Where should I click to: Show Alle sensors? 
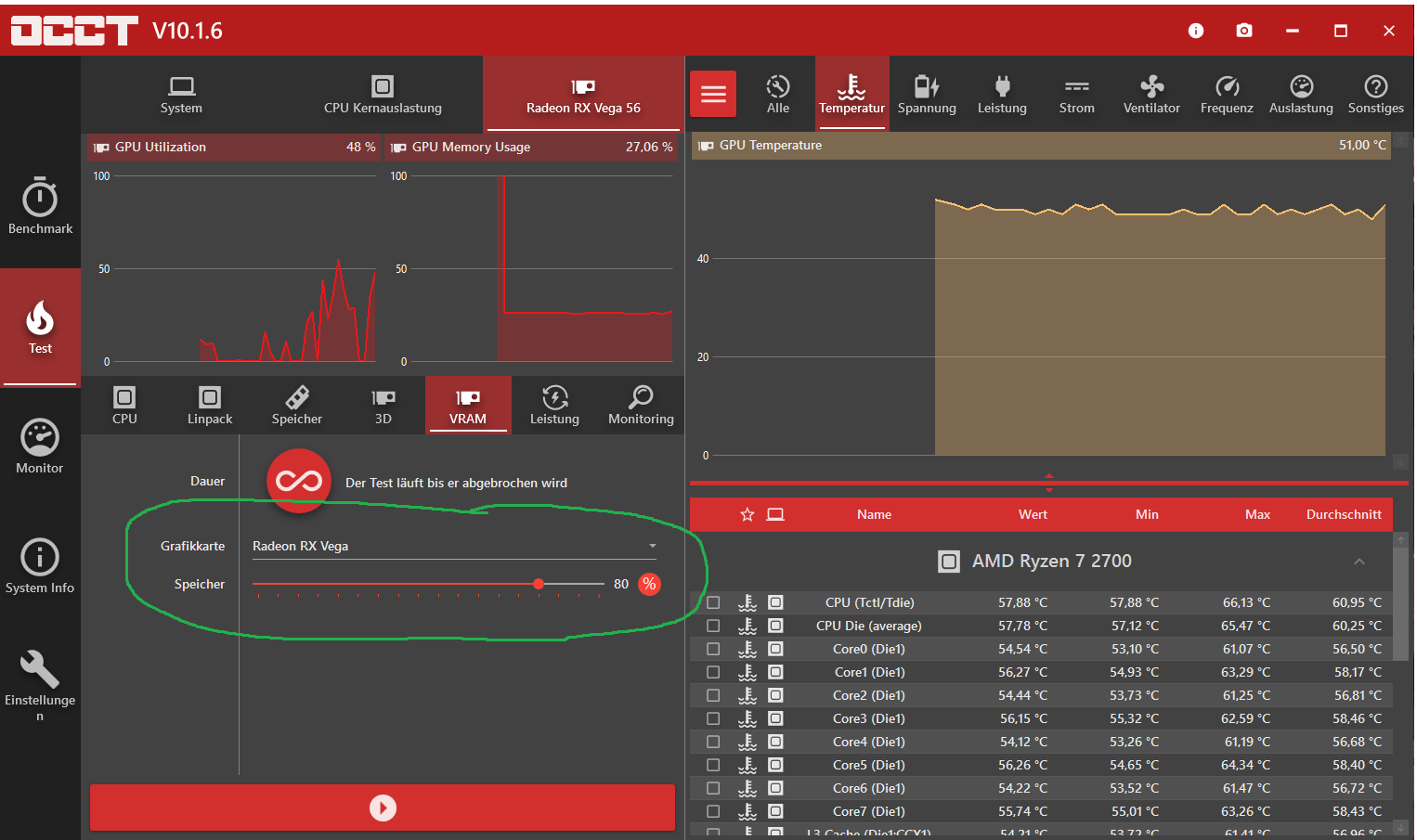(778, 95)
